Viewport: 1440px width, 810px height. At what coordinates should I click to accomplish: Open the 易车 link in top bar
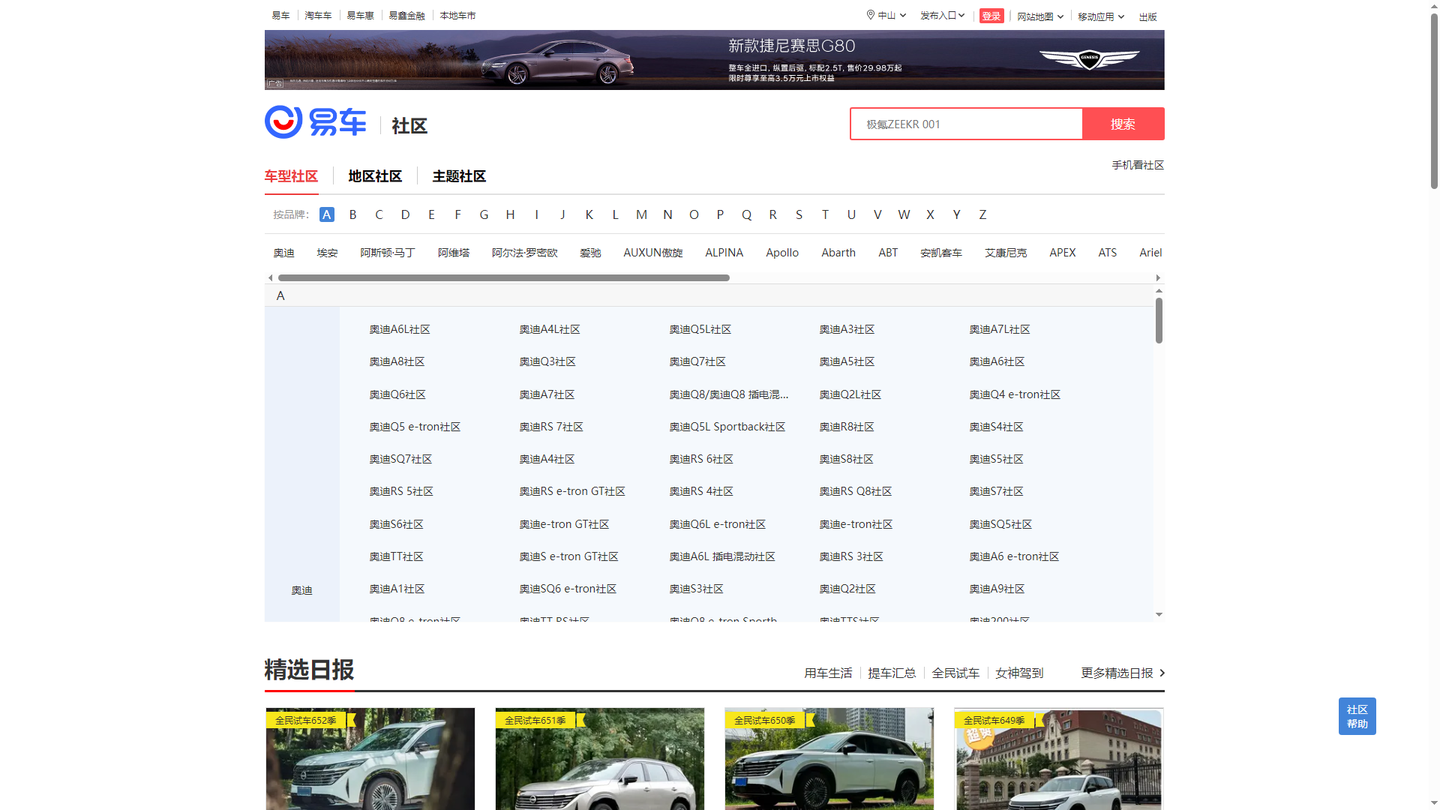(281, 16)
